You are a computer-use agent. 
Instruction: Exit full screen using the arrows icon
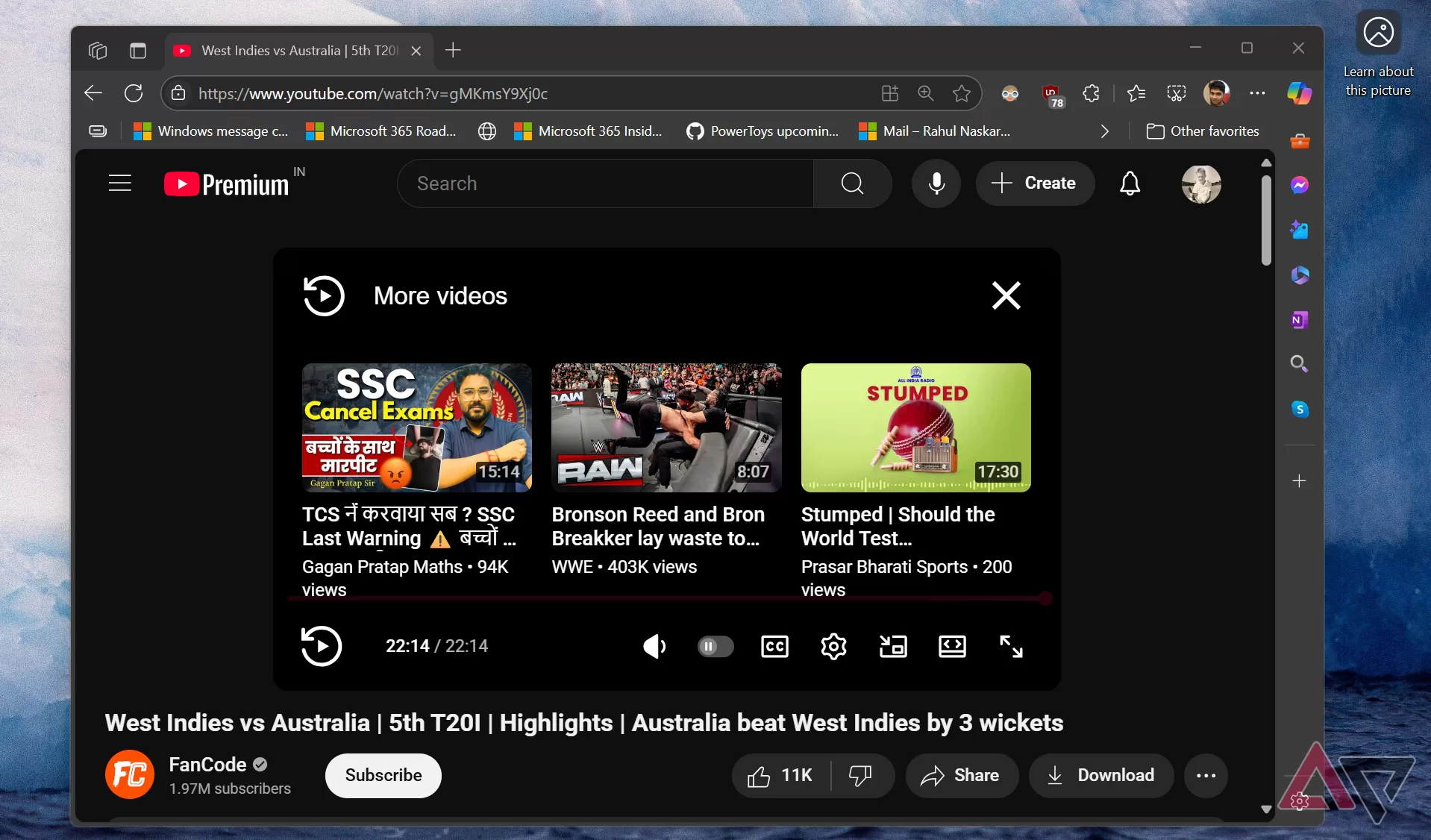click(1010, 646)
